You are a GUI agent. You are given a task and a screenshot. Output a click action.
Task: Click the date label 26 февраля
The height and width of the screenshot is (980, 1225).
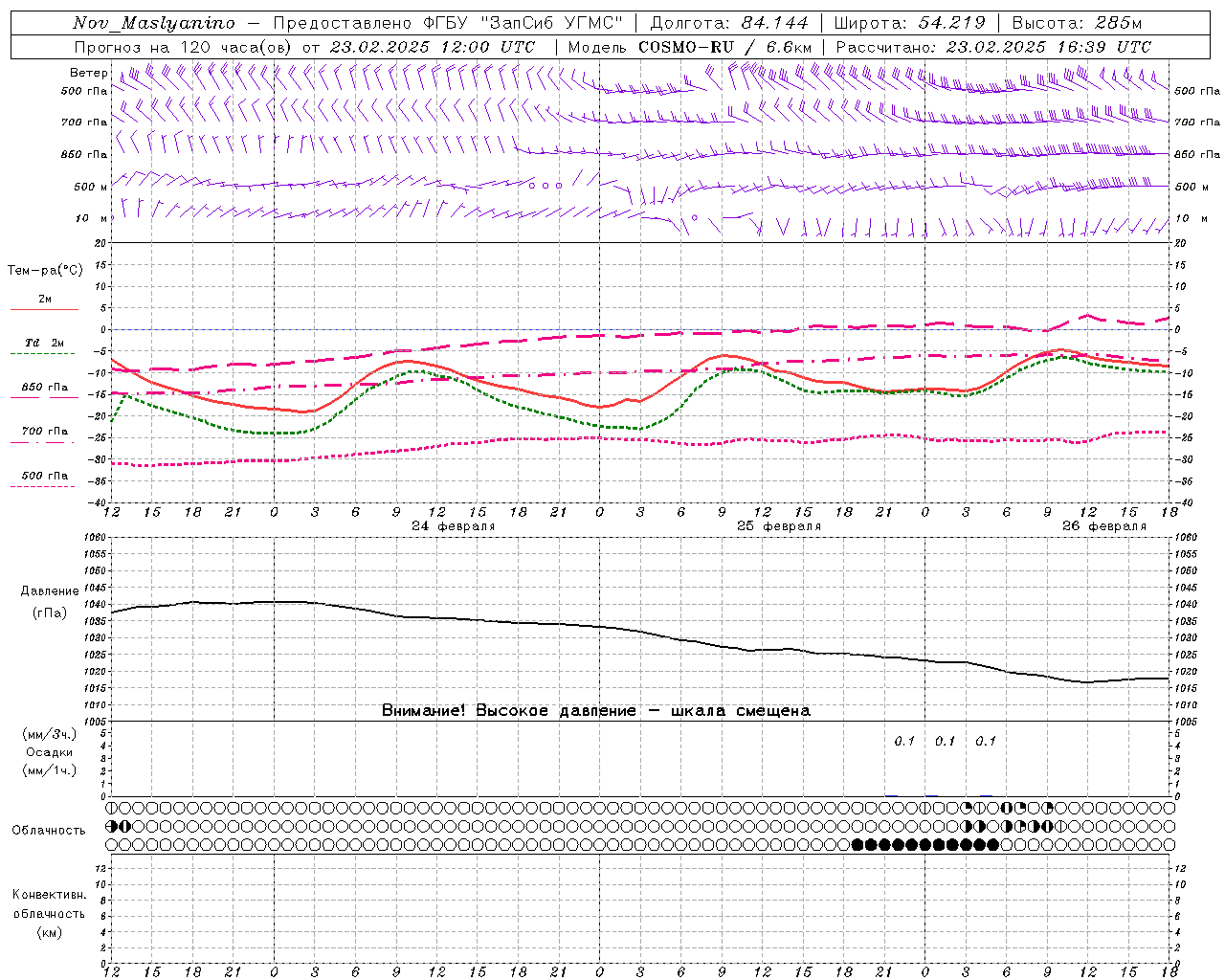tap(1104, 526)
